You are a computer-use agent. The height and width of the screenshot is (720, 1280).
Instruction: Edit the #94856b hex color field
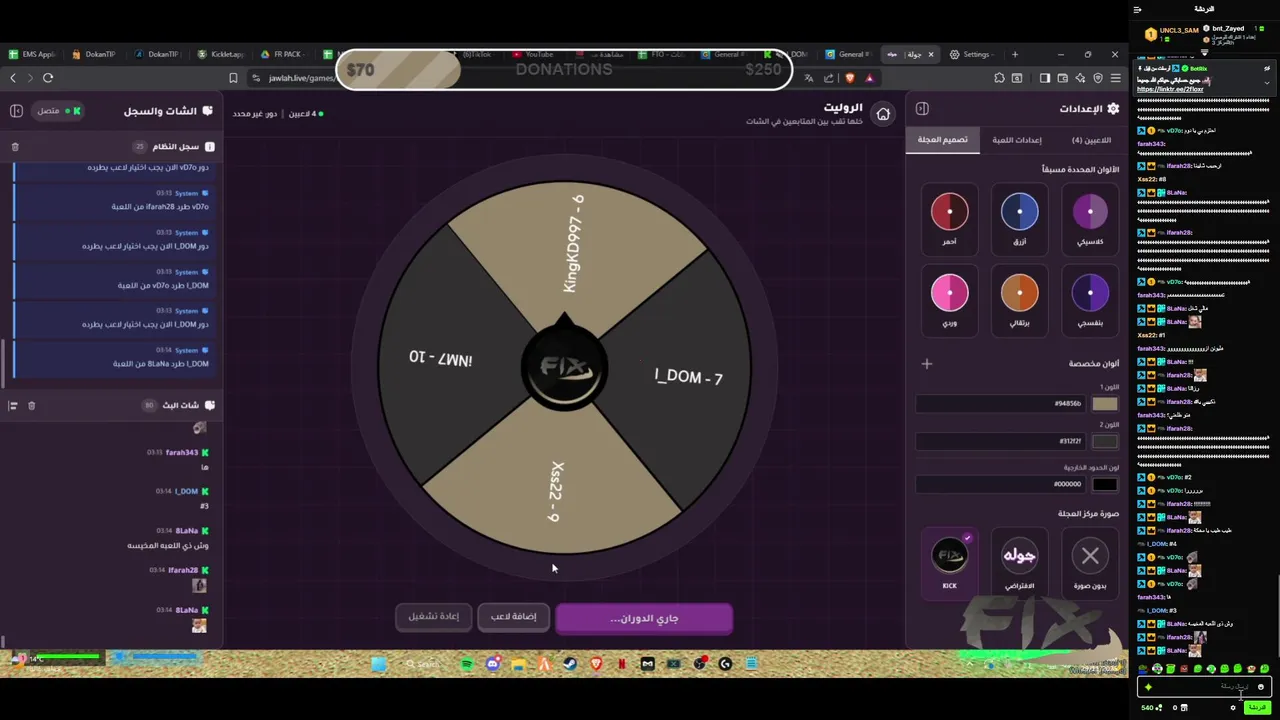pos(1001,404)
